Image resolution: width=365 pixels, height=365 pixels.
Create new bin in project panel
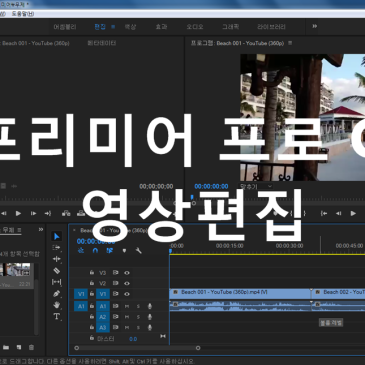pyautogui.click(x=6, y=347)
